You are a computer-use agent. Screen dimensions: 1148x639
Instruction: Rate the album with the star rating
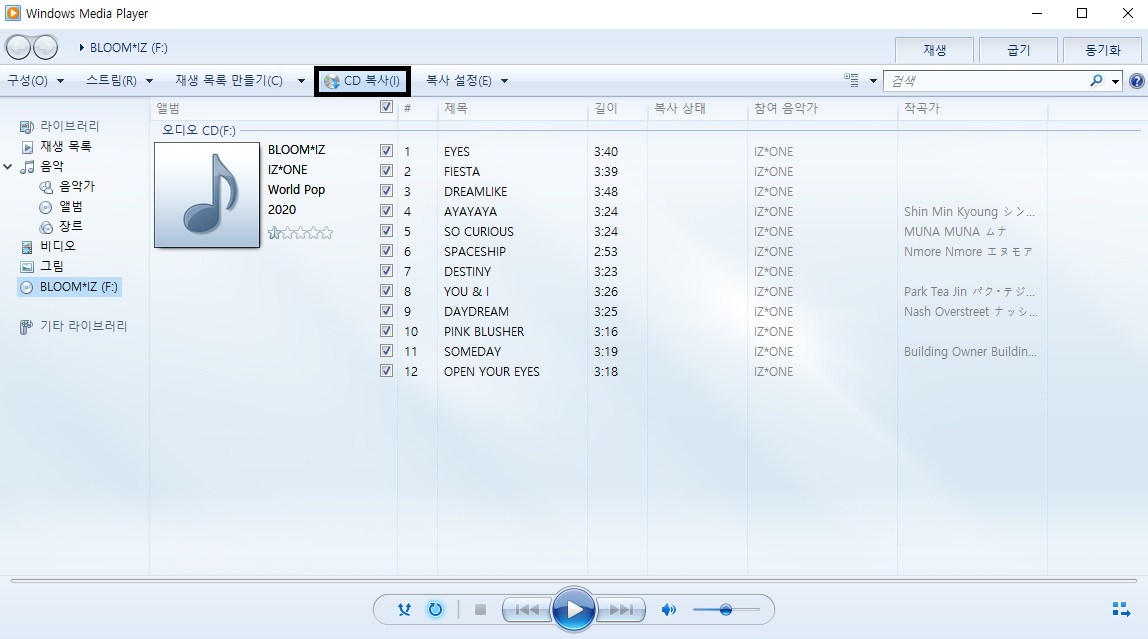[300, 233]
